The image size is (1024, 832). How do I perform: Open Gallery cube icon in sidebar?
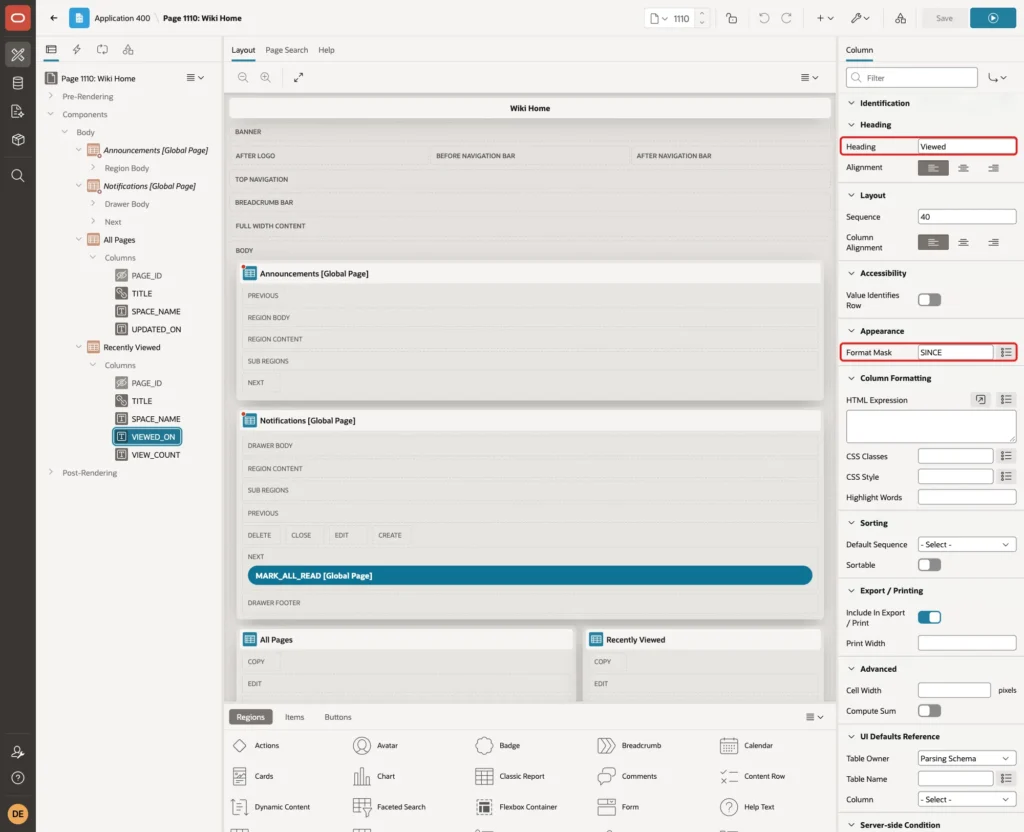point(18,139)
